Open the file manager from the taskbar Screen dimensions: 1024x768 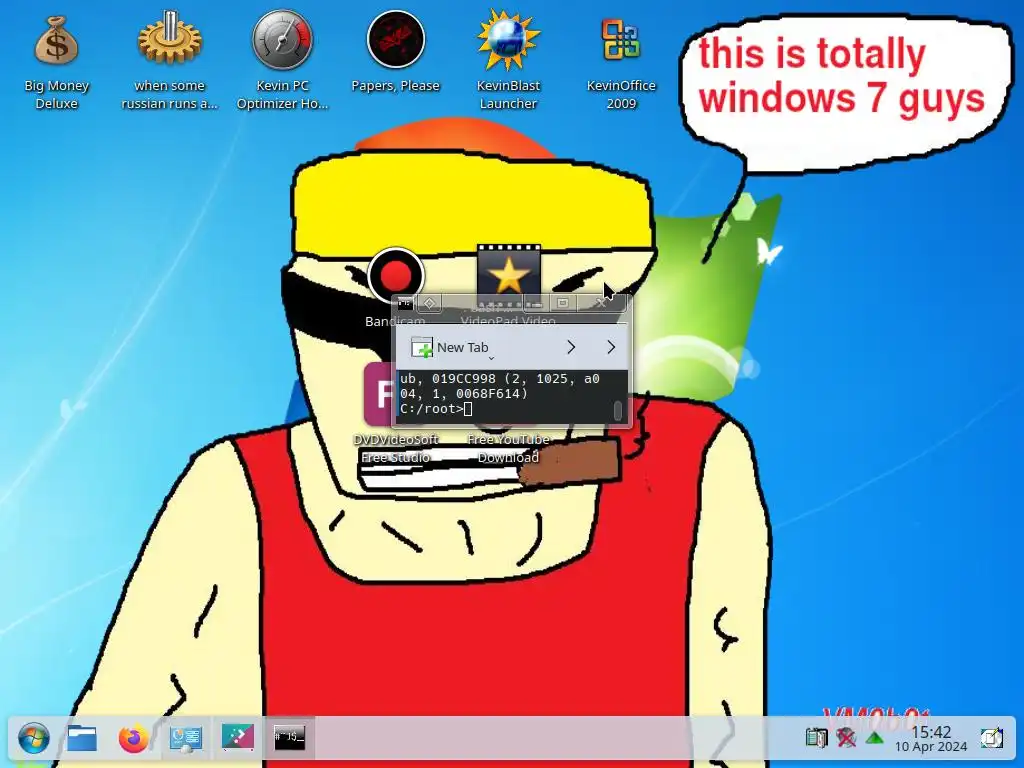point(82,739)
